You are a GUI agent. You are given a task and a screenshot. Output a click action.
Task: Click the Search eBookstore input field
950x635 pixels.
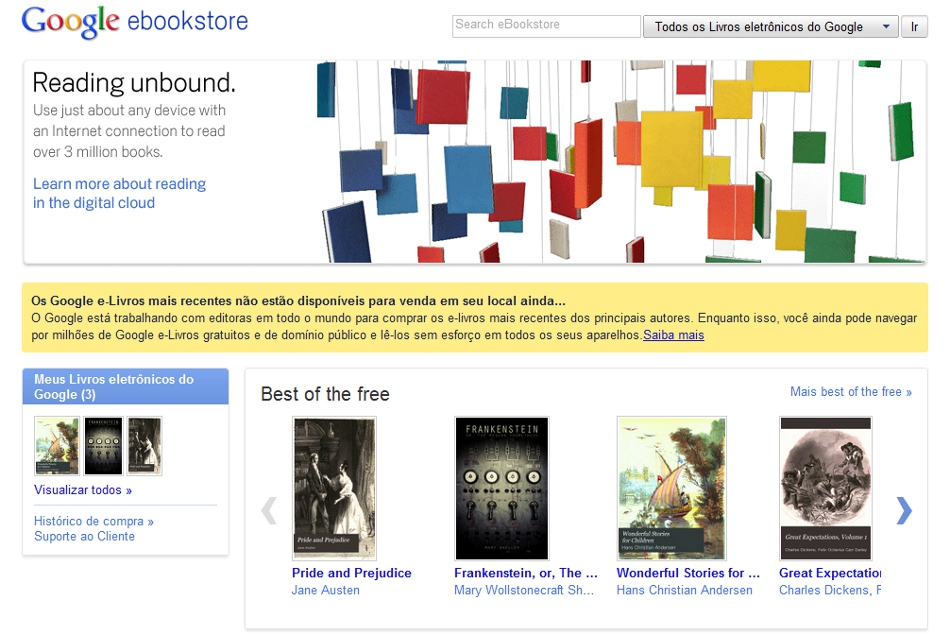pos(546,26)
